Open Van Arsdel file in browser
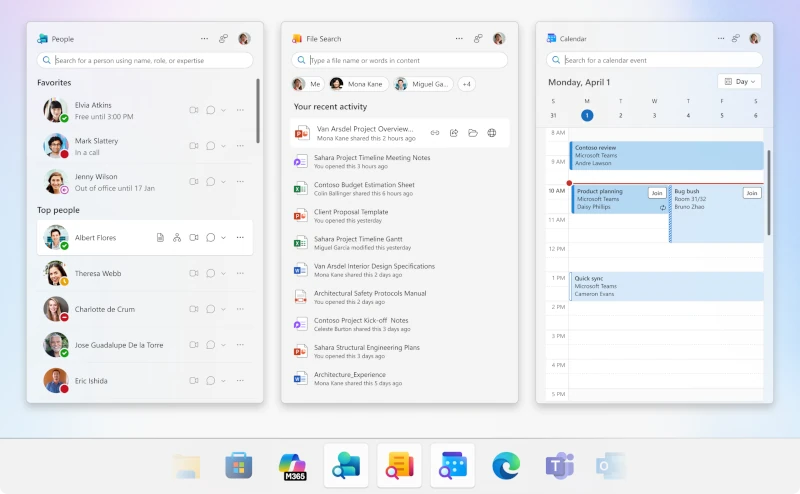The image size is (800, 494). click(x=492, y=133)
